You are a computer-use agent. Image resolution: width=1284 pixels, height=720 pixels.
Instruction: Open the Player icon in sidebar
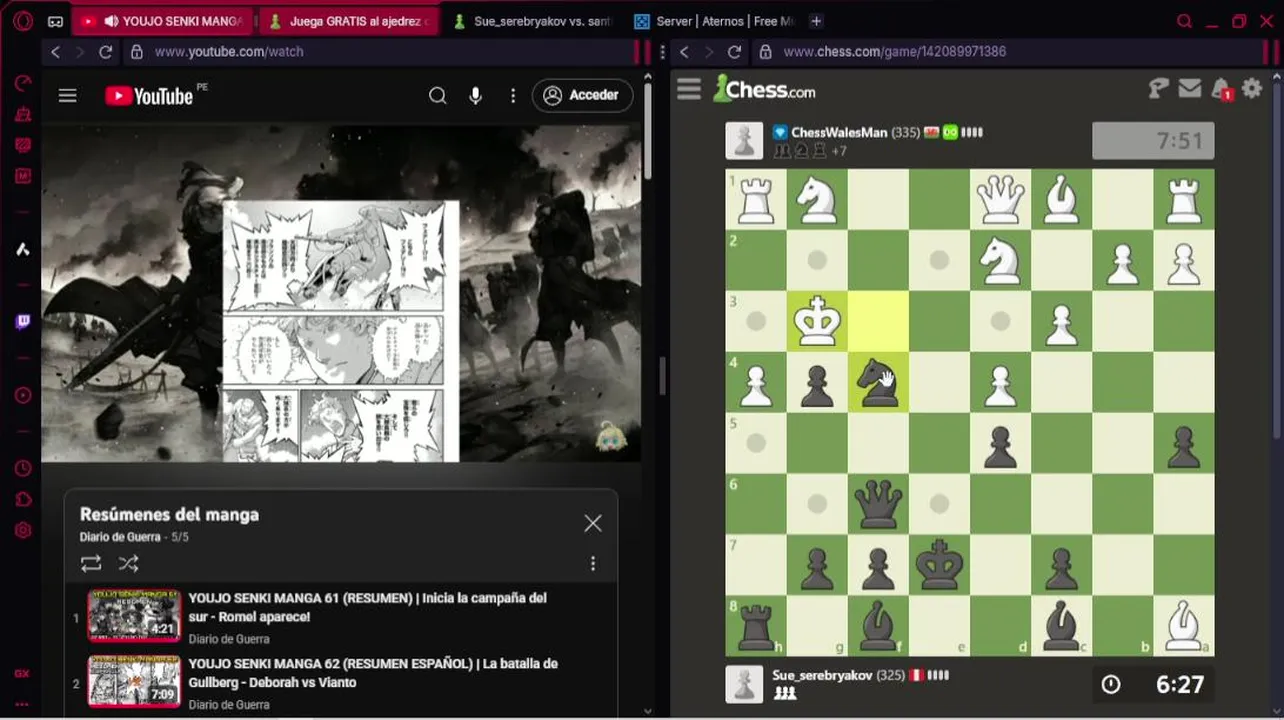point(23,395)
